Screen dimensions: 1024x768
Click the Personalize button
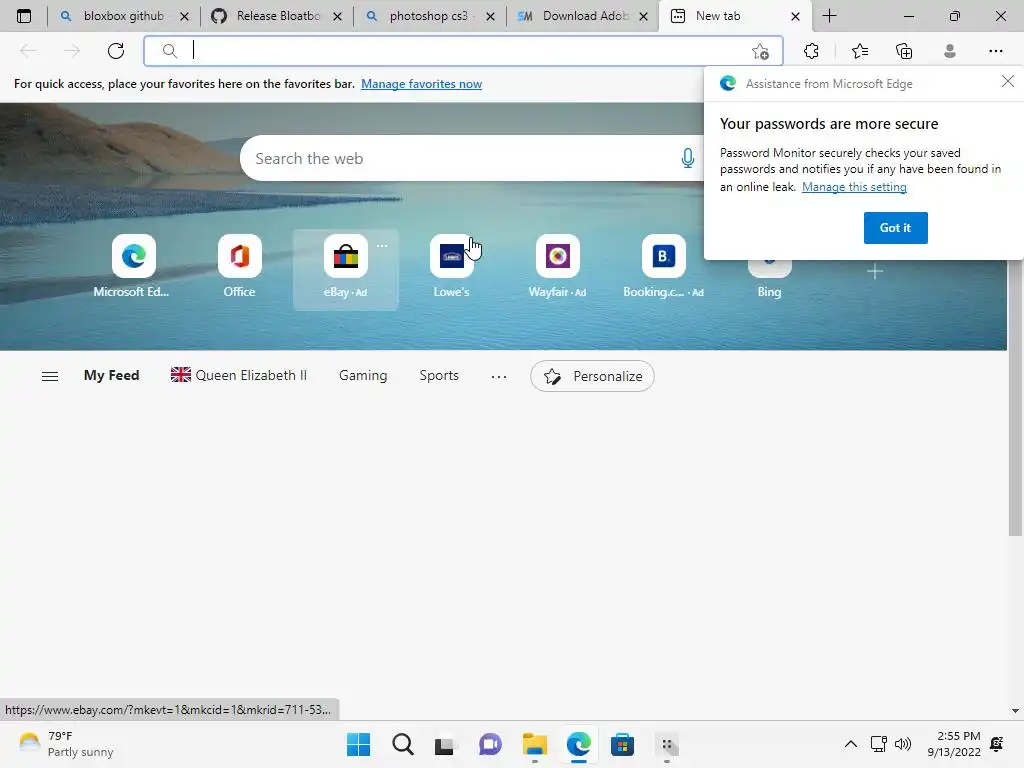pyautogui.click(x=592, y=376)
